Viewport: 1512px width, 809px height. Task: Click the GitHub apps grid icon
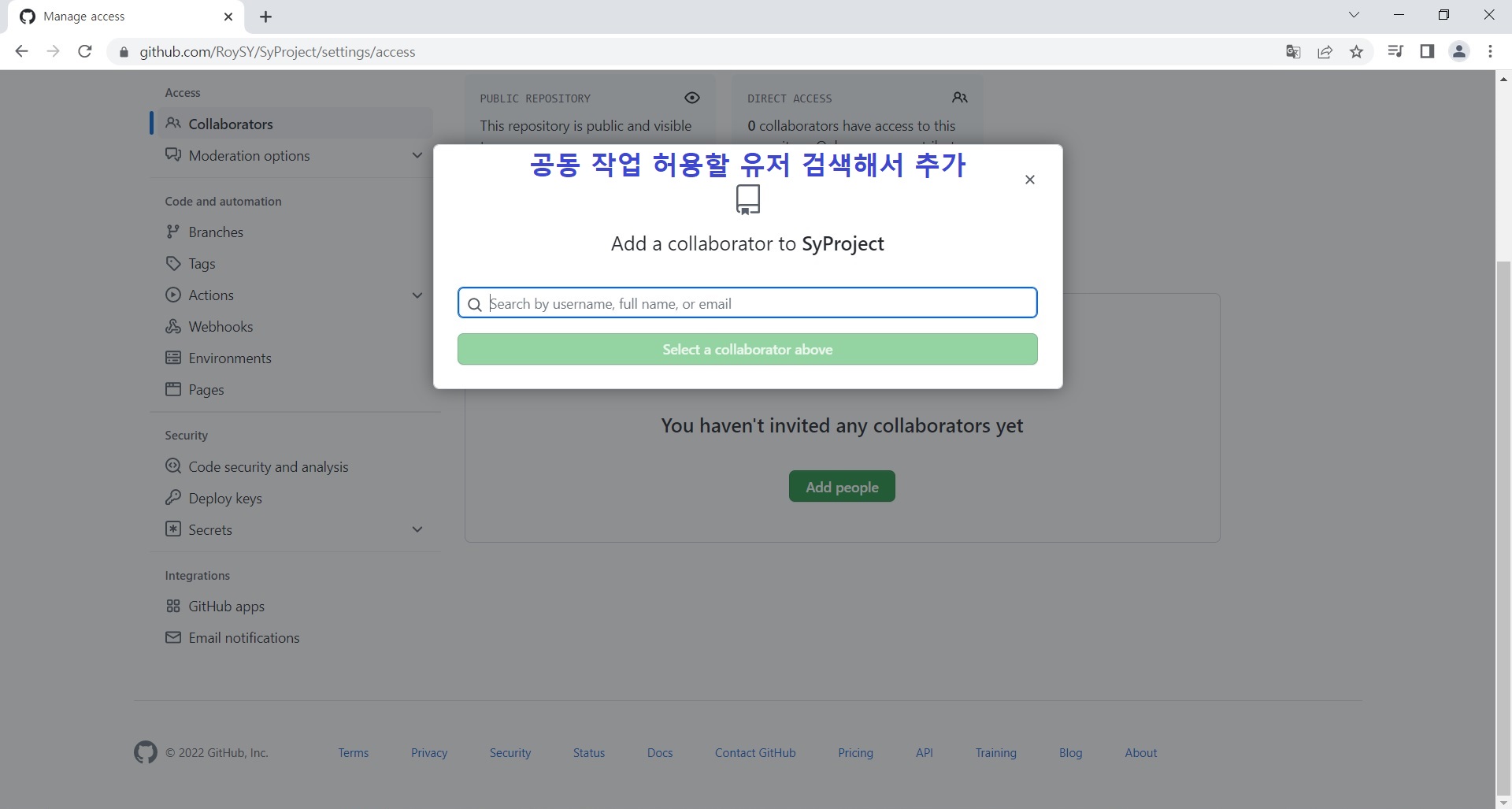(173, 606)
